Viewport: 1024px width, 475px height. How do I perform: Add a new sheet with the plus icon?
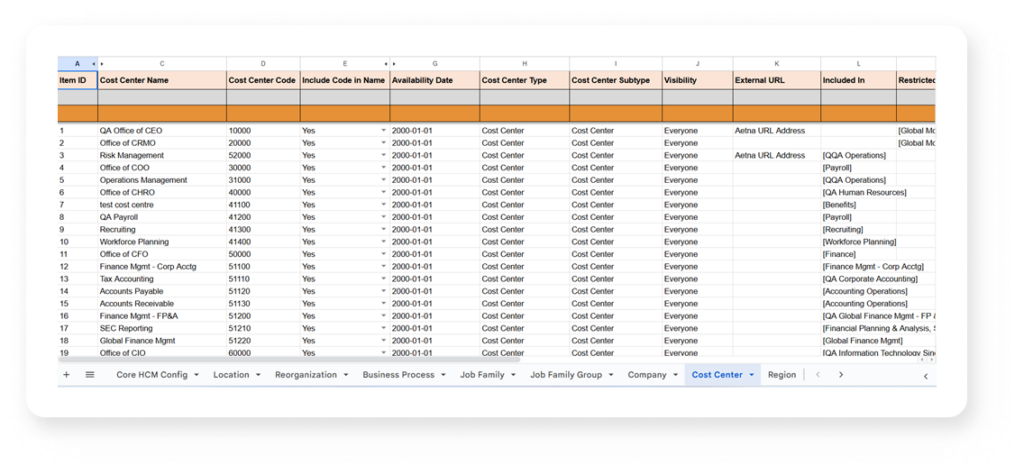(66, 375)
